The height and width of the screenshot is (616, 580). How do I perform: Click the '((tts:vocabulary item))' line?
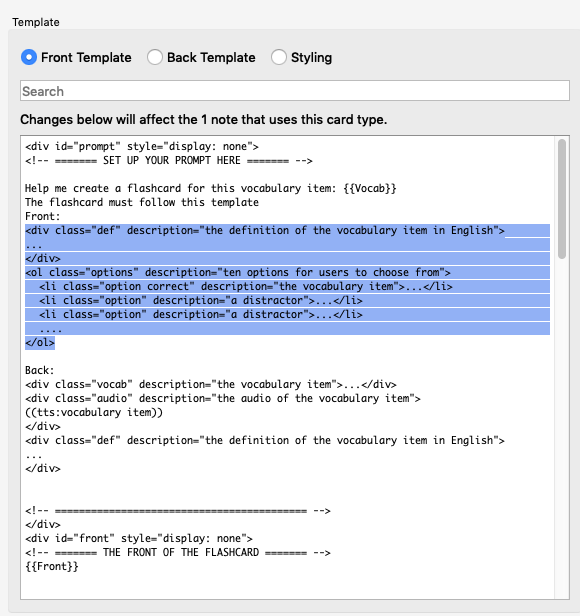(x=94, y=412)
